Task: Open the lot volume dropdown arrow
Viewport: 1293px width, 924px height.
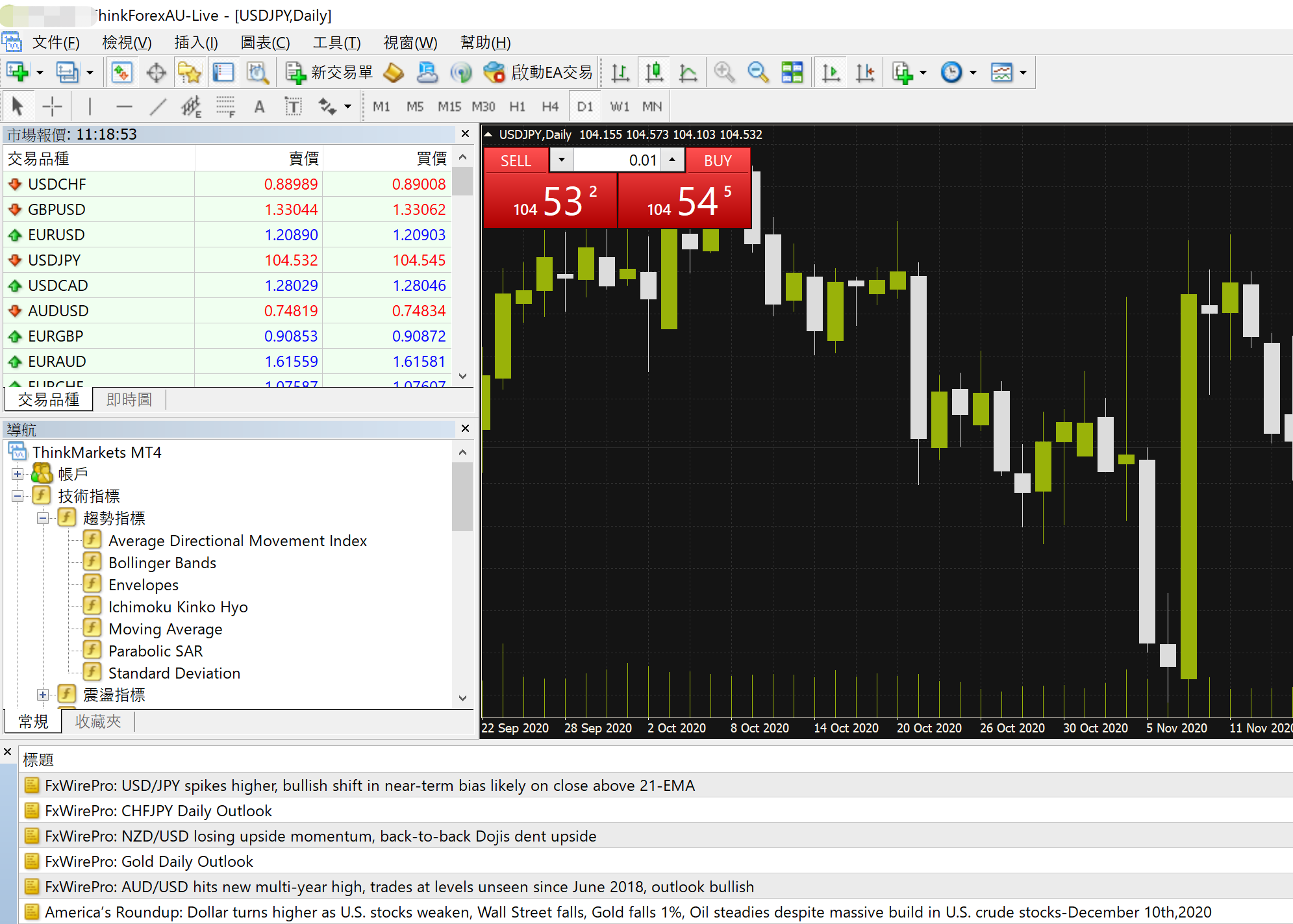Action: (x=562, y=160)
